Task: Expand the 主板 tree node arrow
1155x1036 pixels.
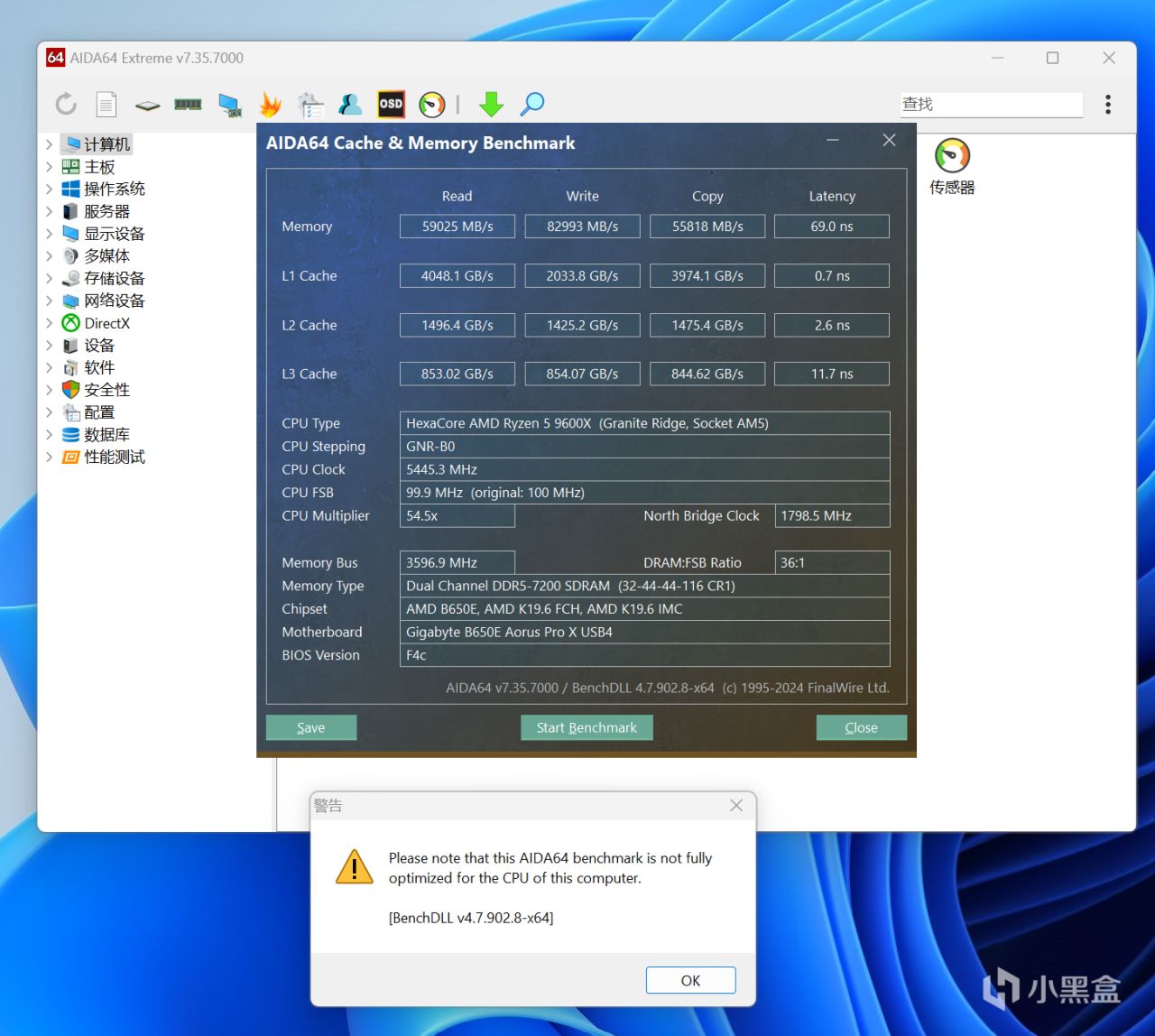Action: pos(50,167)
